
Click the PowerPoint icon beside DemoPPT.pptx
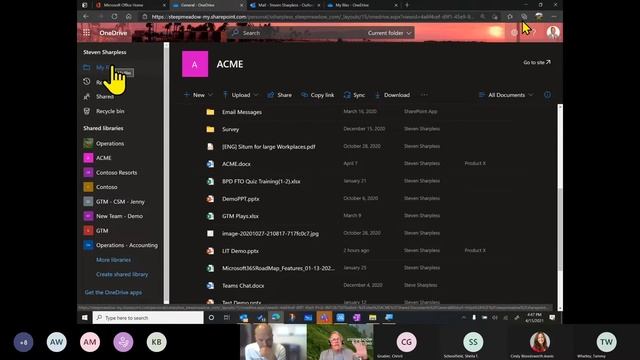[x=210, y=199]
